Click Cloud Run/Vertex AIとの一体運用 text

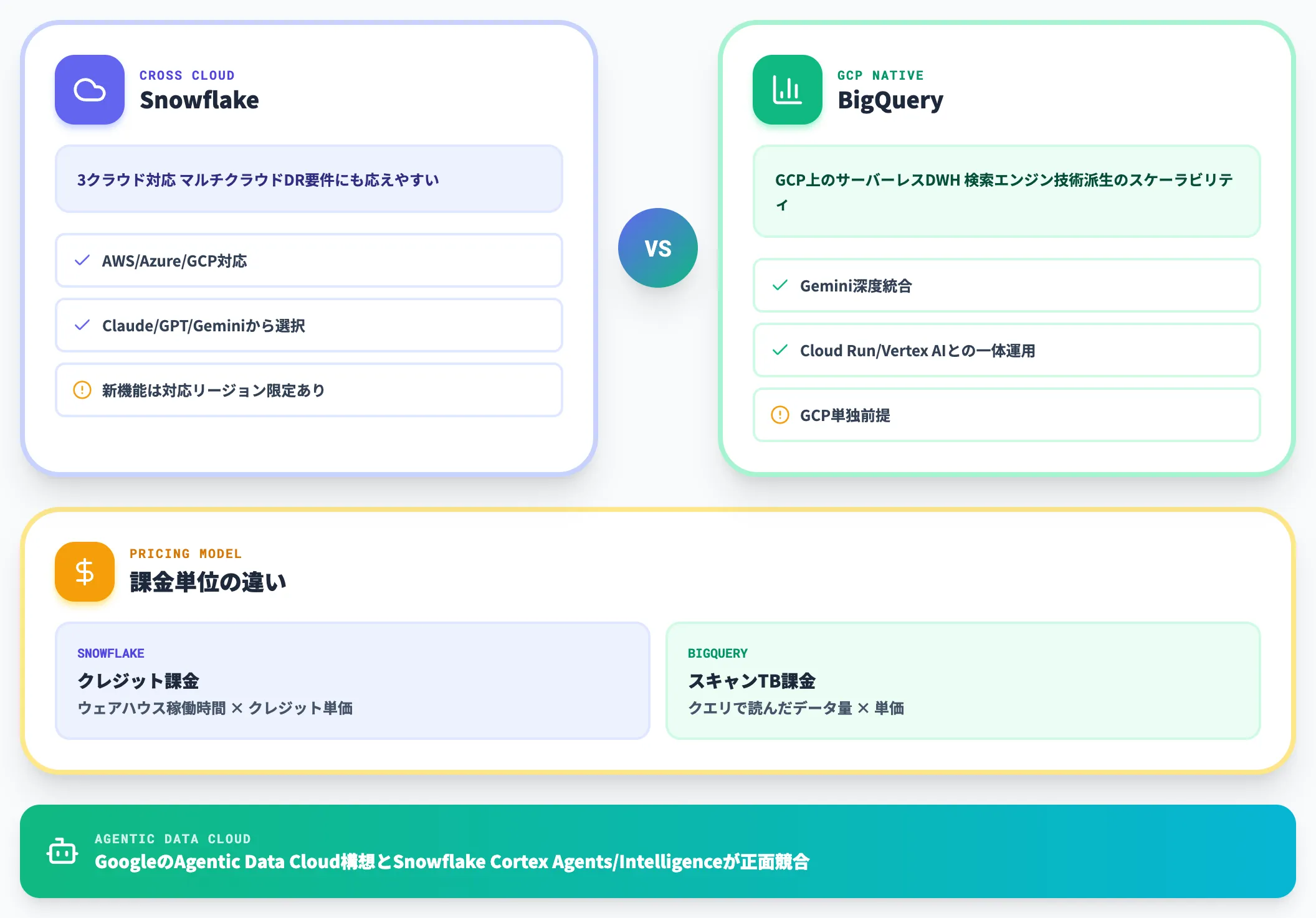(918, 351)
